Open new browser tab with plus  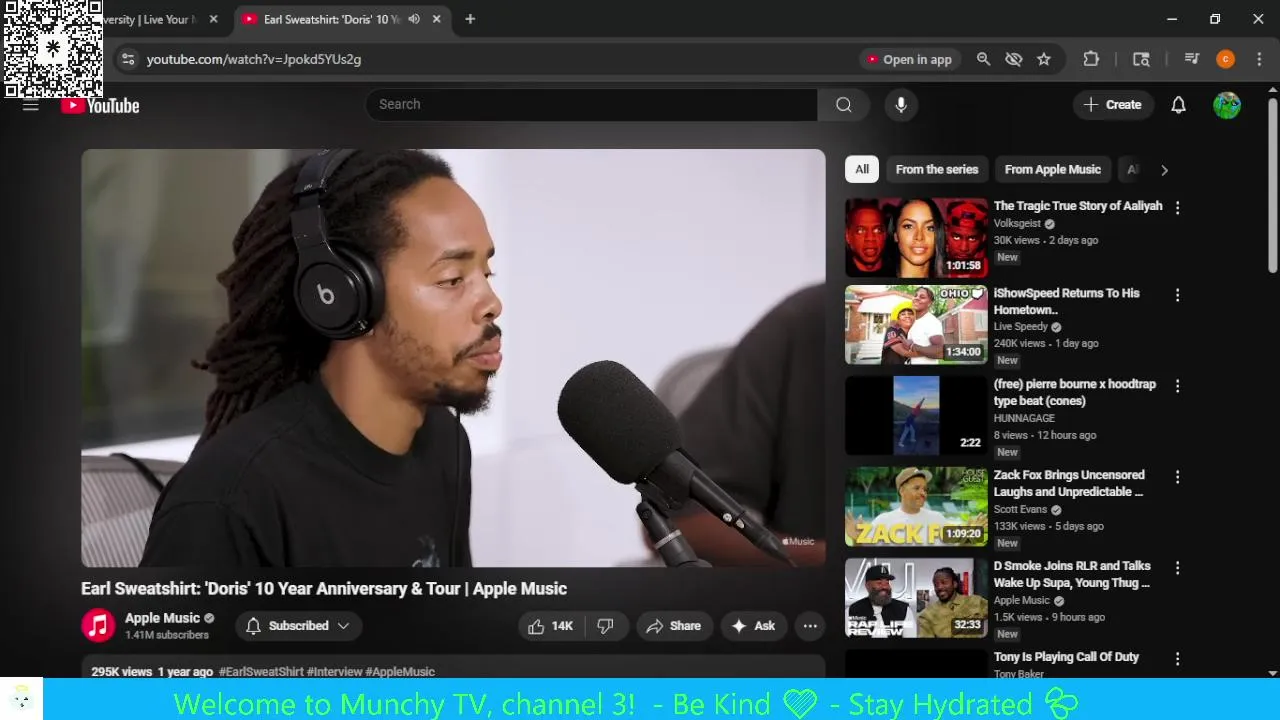click(x=470, y=19)
